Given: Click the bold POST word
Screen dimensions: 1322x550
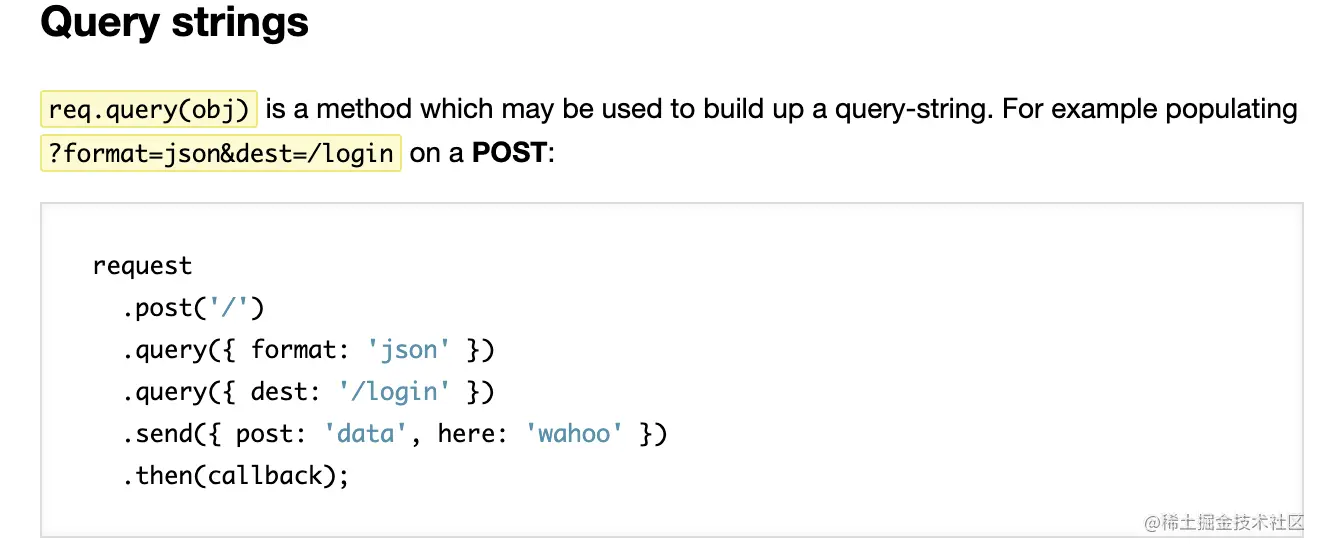Looking at the screenshot, I should [x=509, y=153].
